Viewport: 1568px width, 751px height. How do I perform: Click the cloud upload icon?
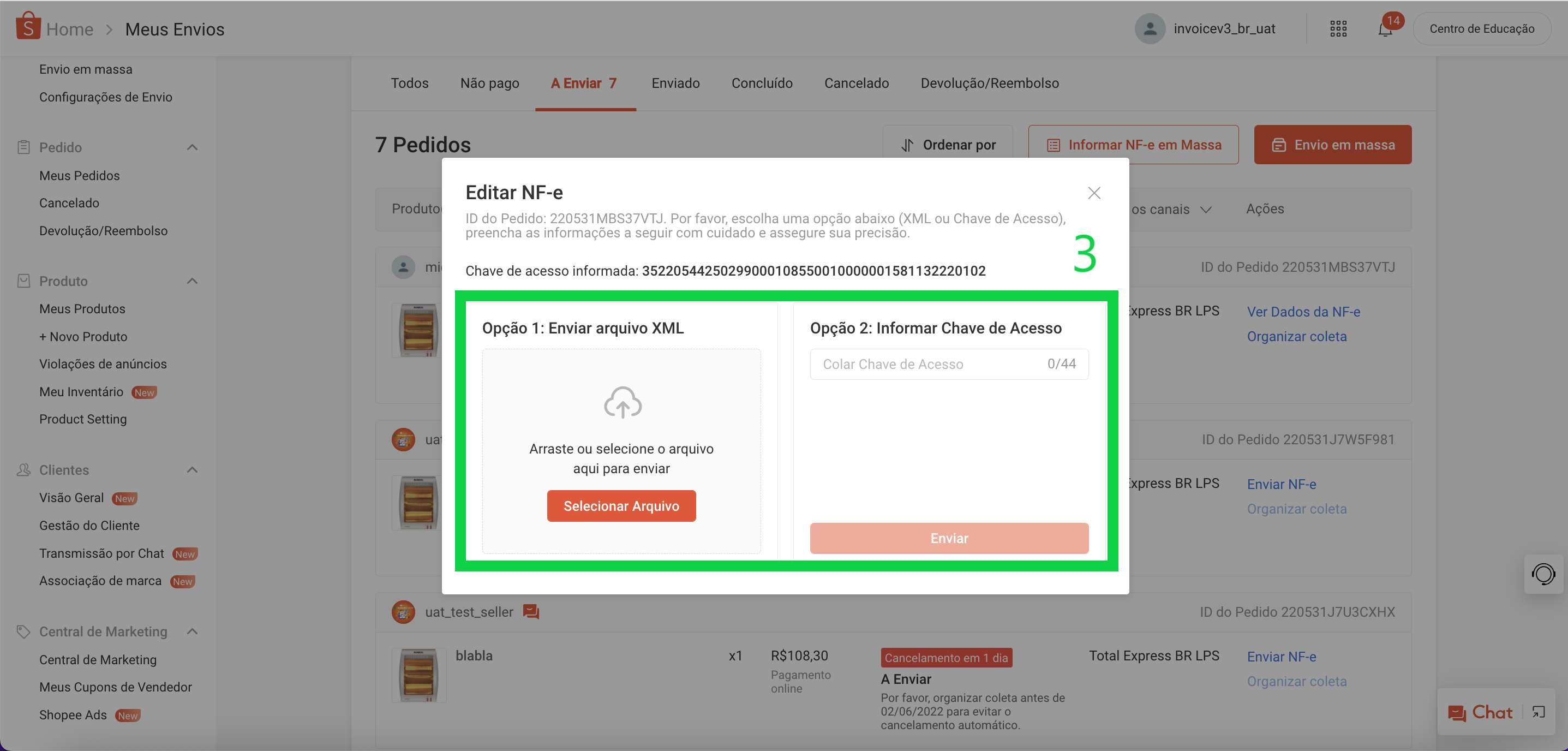coord(622,402)
